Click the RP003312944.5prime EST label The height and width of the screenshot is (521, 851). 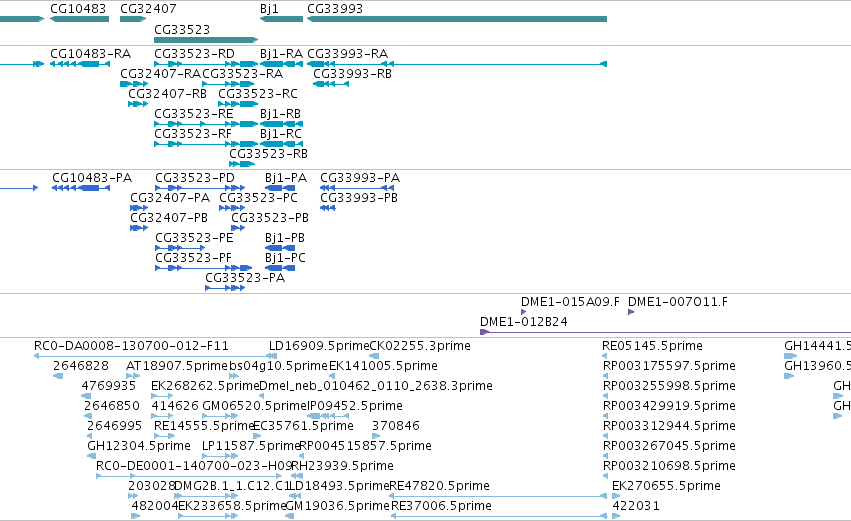[x=669, y=427]
